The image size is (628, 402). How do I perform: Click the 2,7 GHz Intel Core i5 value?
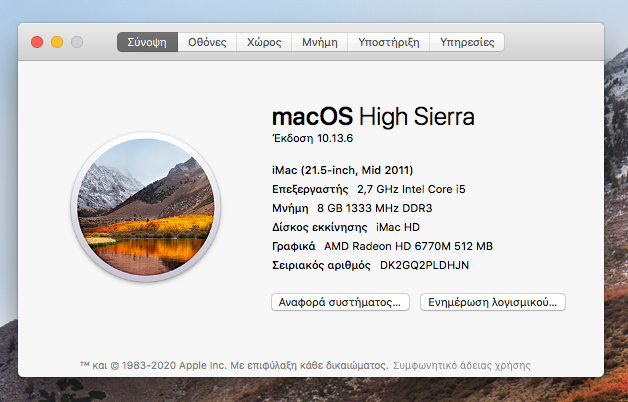click(x=411, y=189)
